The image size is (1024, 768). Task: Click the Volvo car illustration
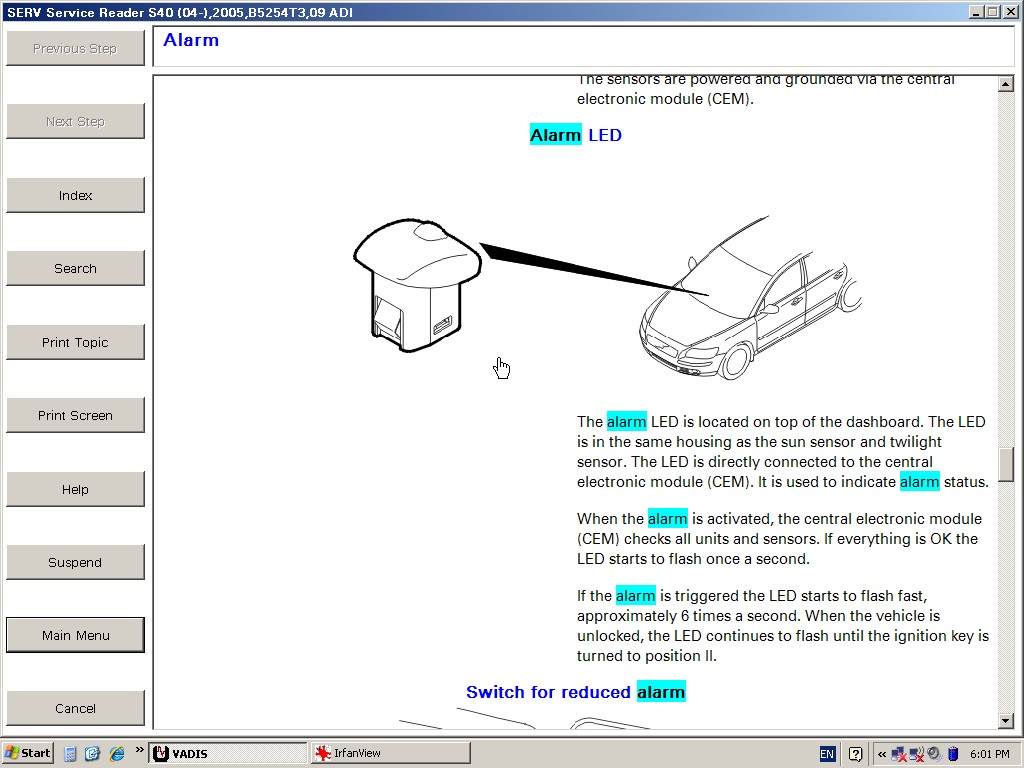(750, 298)
